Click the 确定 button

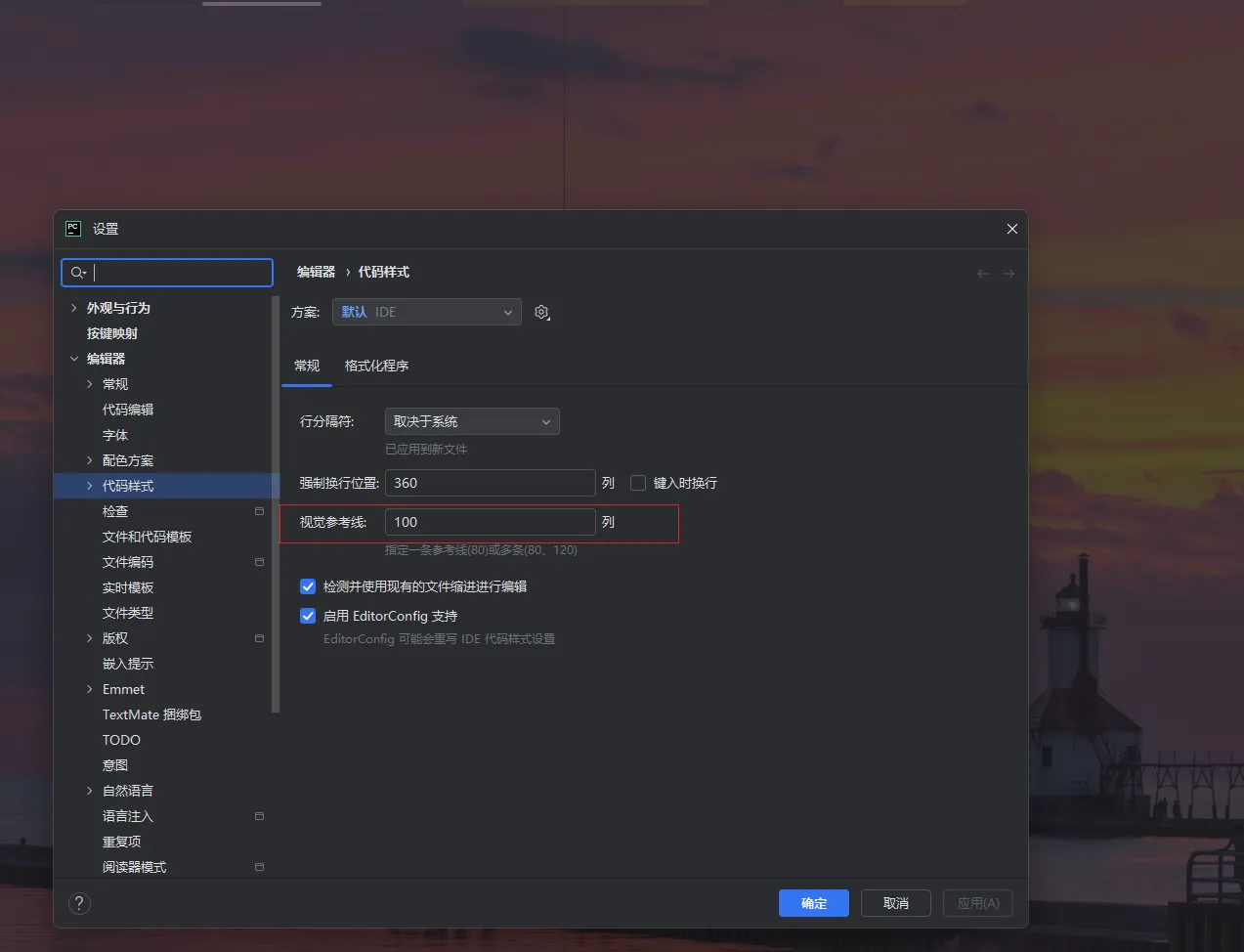point(813,903)
